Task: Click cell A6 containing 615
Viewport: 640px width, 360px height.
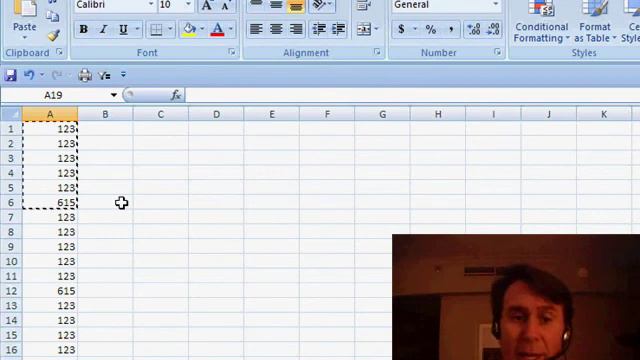Action: point(50,202)
